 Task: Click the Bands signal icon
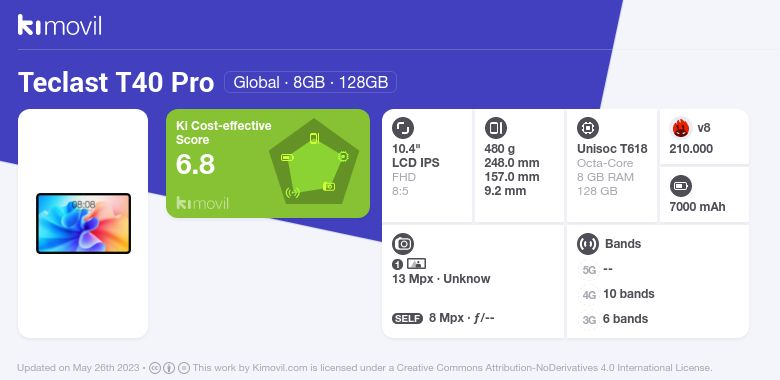[588, 244]
